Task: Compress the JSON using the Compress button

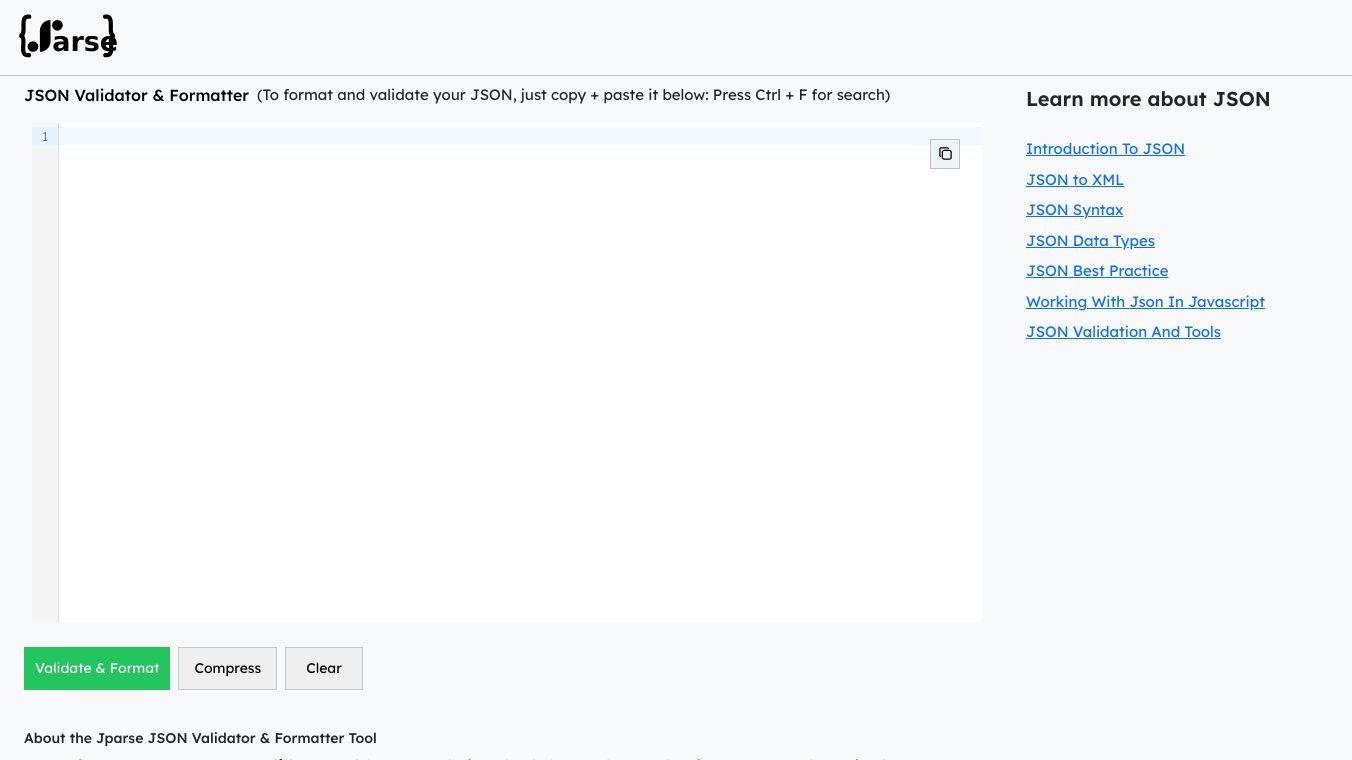Action: 227,668
